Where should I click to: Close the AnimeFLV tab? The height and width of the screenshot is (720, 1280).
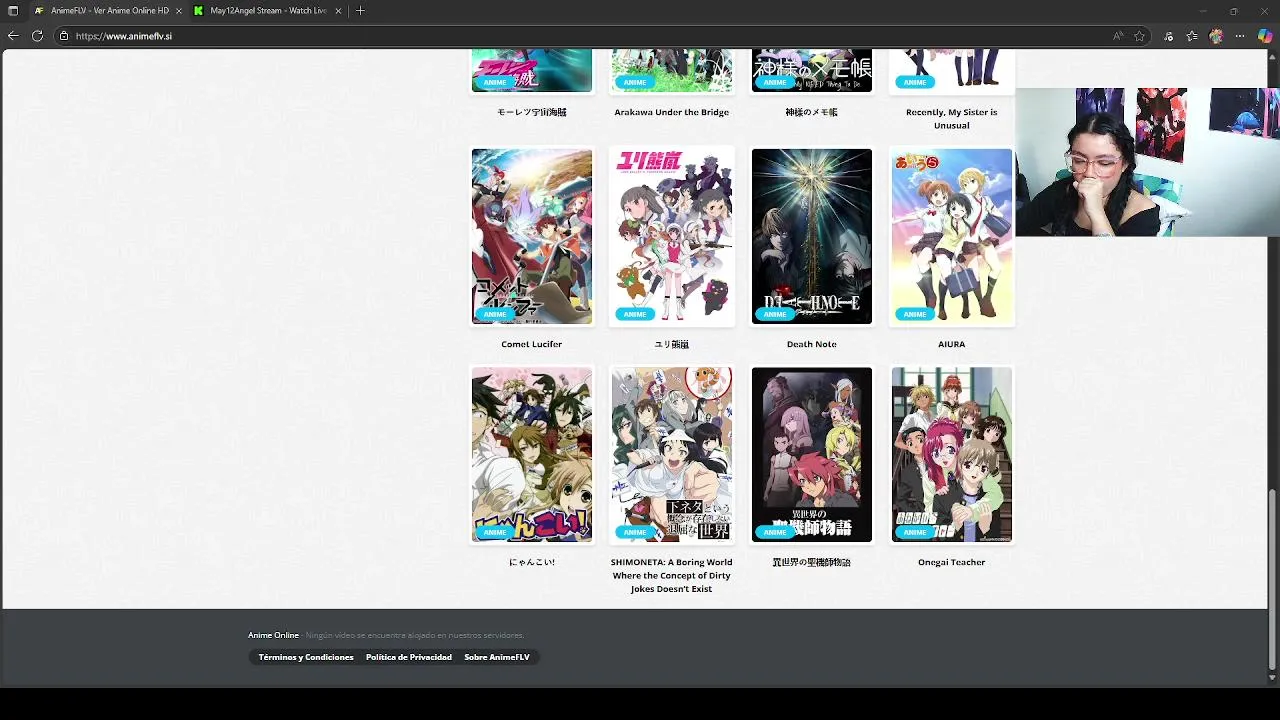(178, 11)
